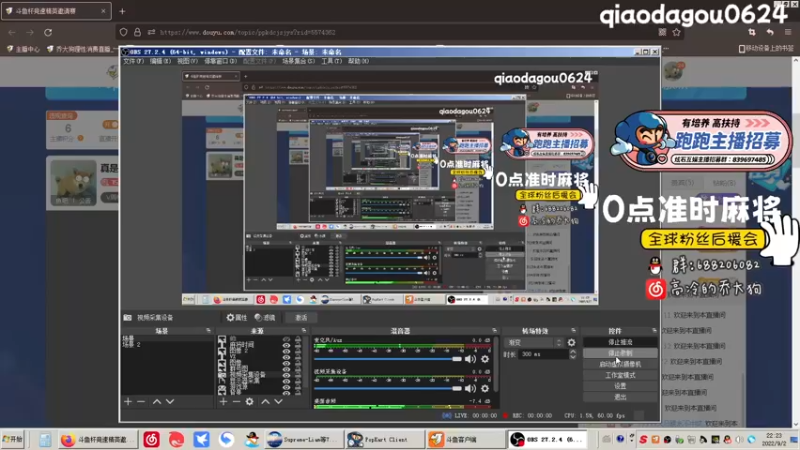The image size is (800, 450).
Task: Move the scene up with the arrow
Action: pos(157,402)
